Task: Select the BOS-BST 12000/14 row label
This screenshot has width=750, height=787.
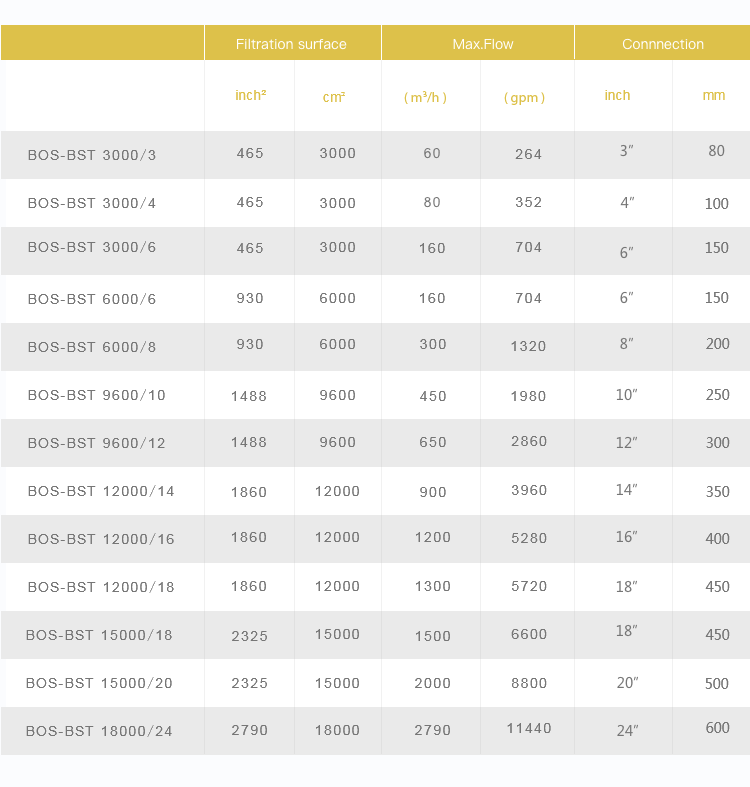Action: 101,491
